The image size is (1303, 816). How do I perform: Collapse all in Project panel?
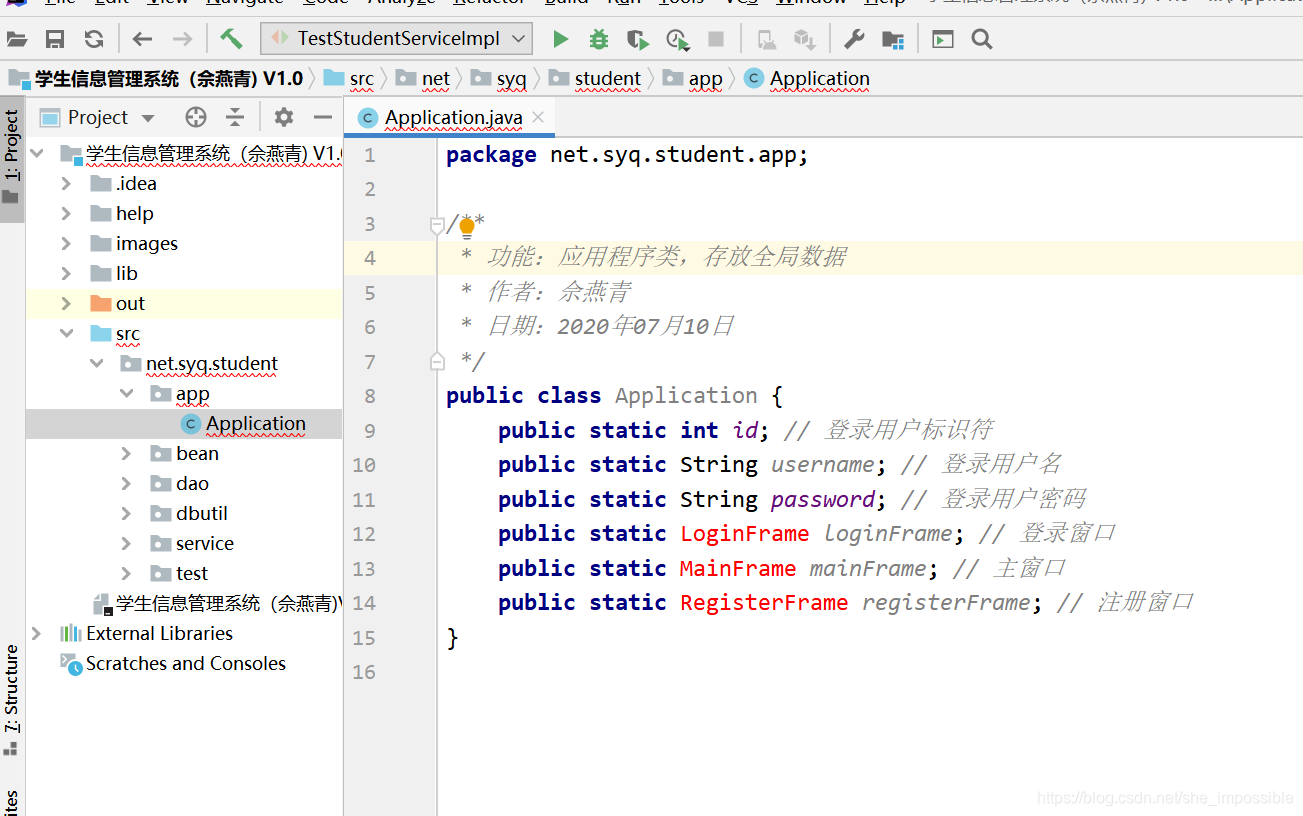[x=235, y=117]
